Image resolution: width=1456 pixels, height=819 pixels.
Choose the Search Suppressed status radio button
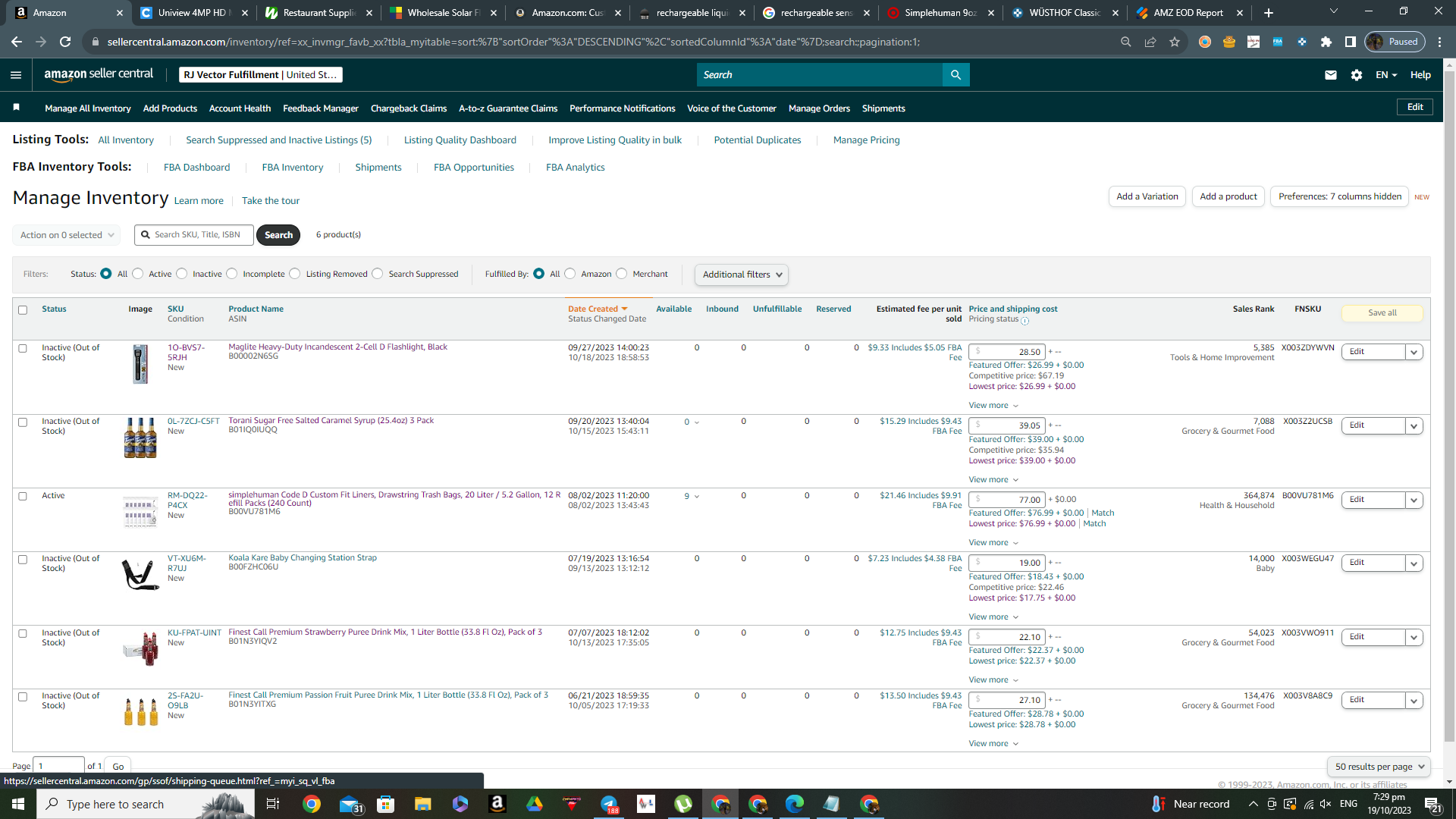click(x=378, y=274)
